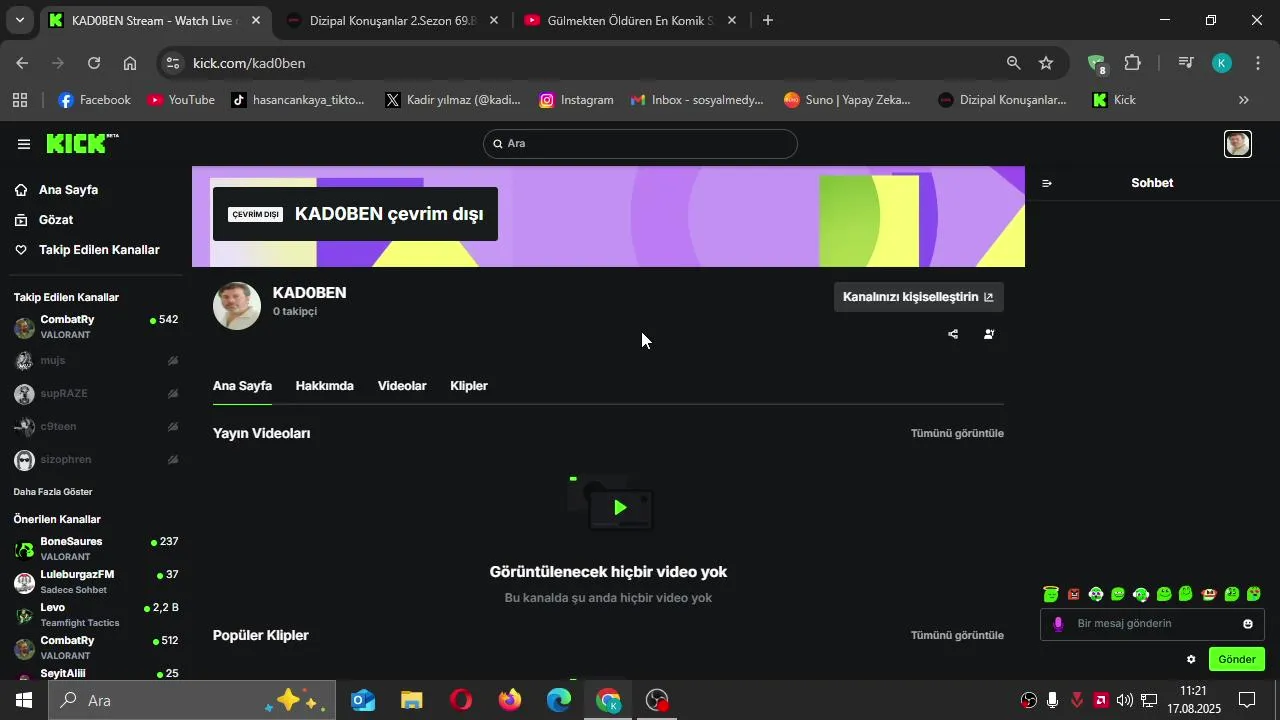
Task: Open the tab search dropdown arrow
Action: click(20, 20)
